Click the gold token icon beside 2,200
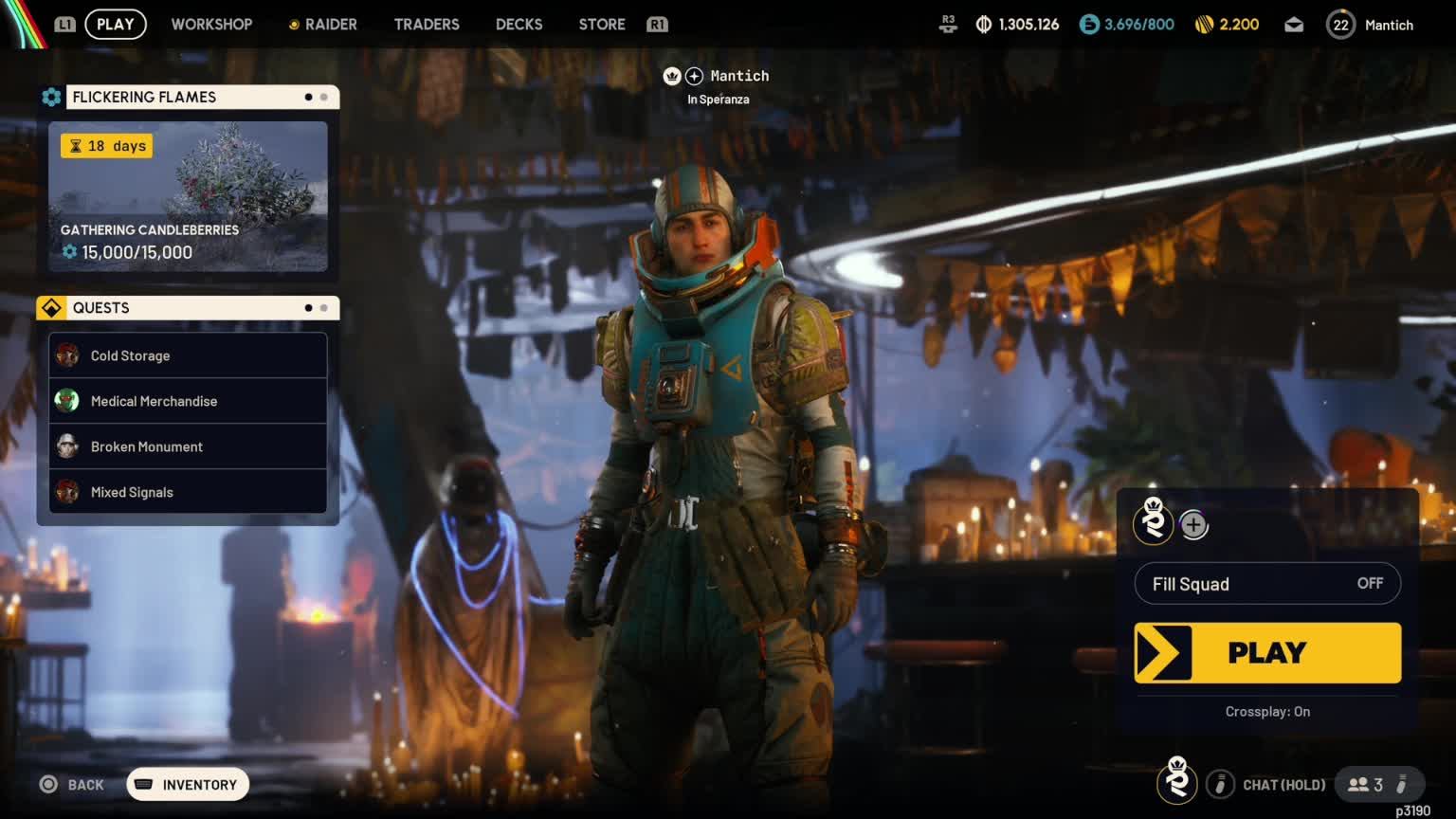Screen dimensions: 1456x819 [1204, 25]
